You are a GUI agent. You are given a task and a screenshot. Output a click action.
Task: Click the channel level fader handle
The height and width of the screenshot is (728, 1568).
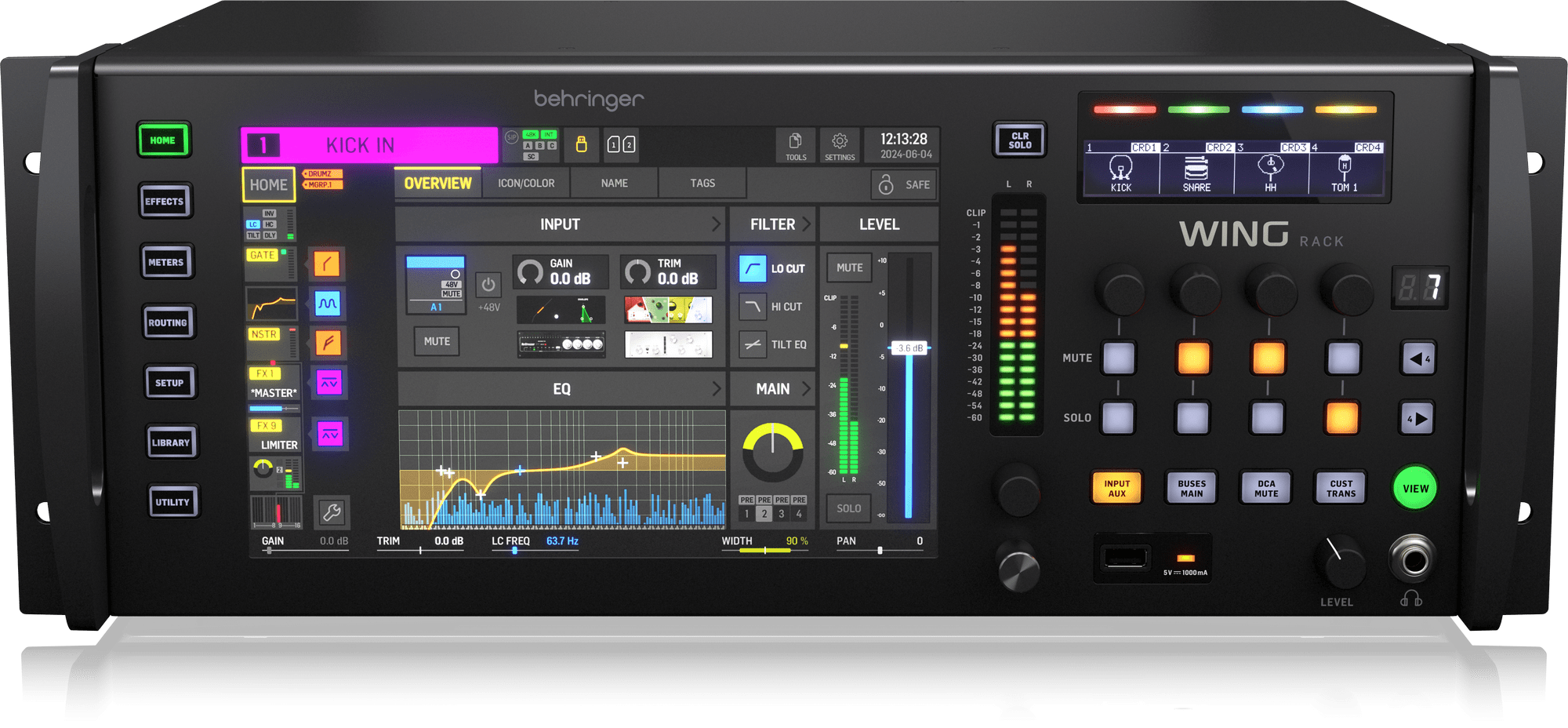(x=909, y=348)
